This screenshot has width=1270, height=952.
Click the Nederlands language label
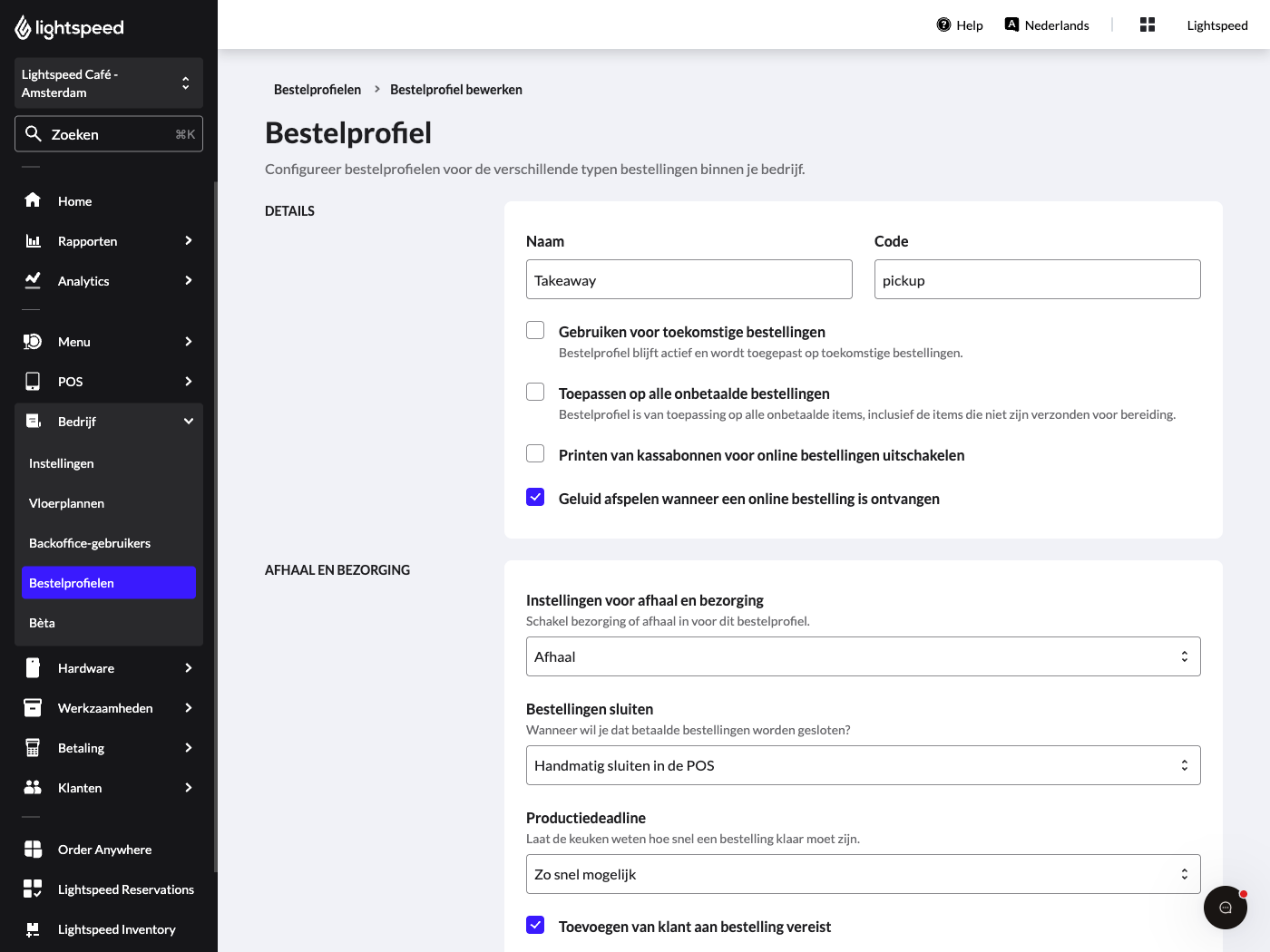tap(1057, 25)
